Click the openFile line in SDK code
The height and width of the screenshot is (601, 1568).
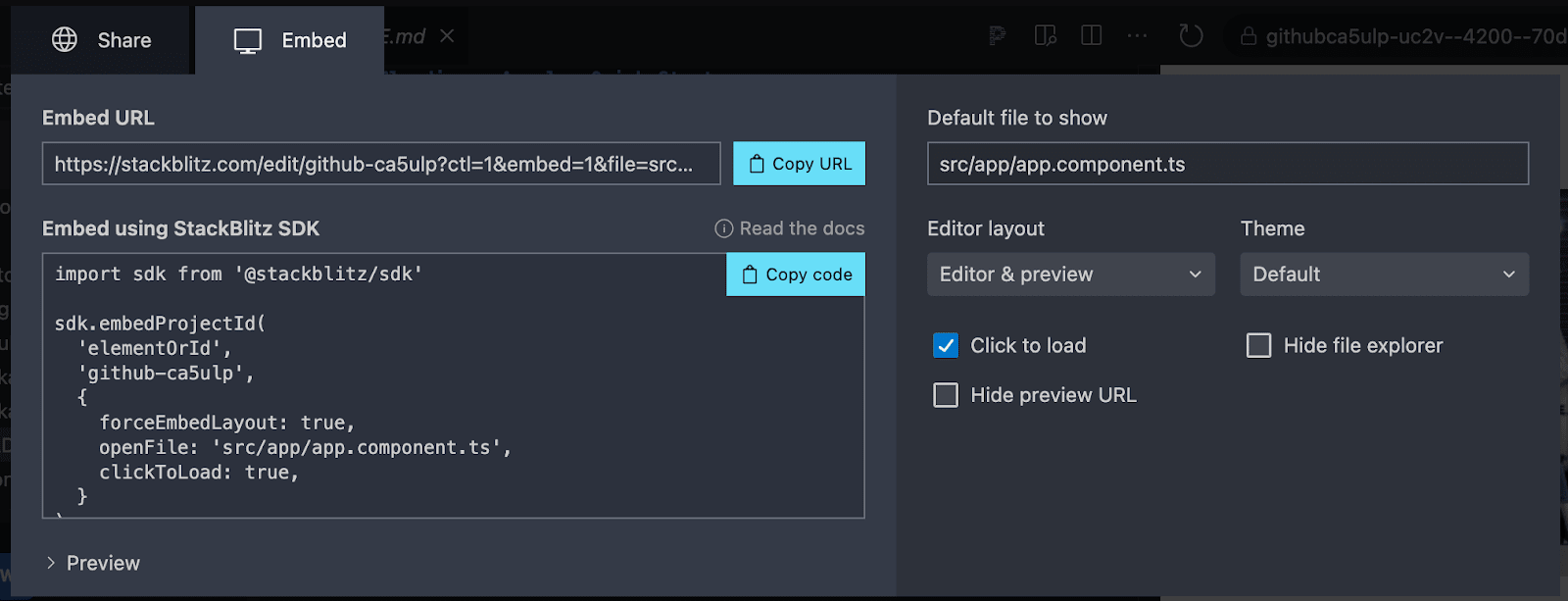[306, 447]
